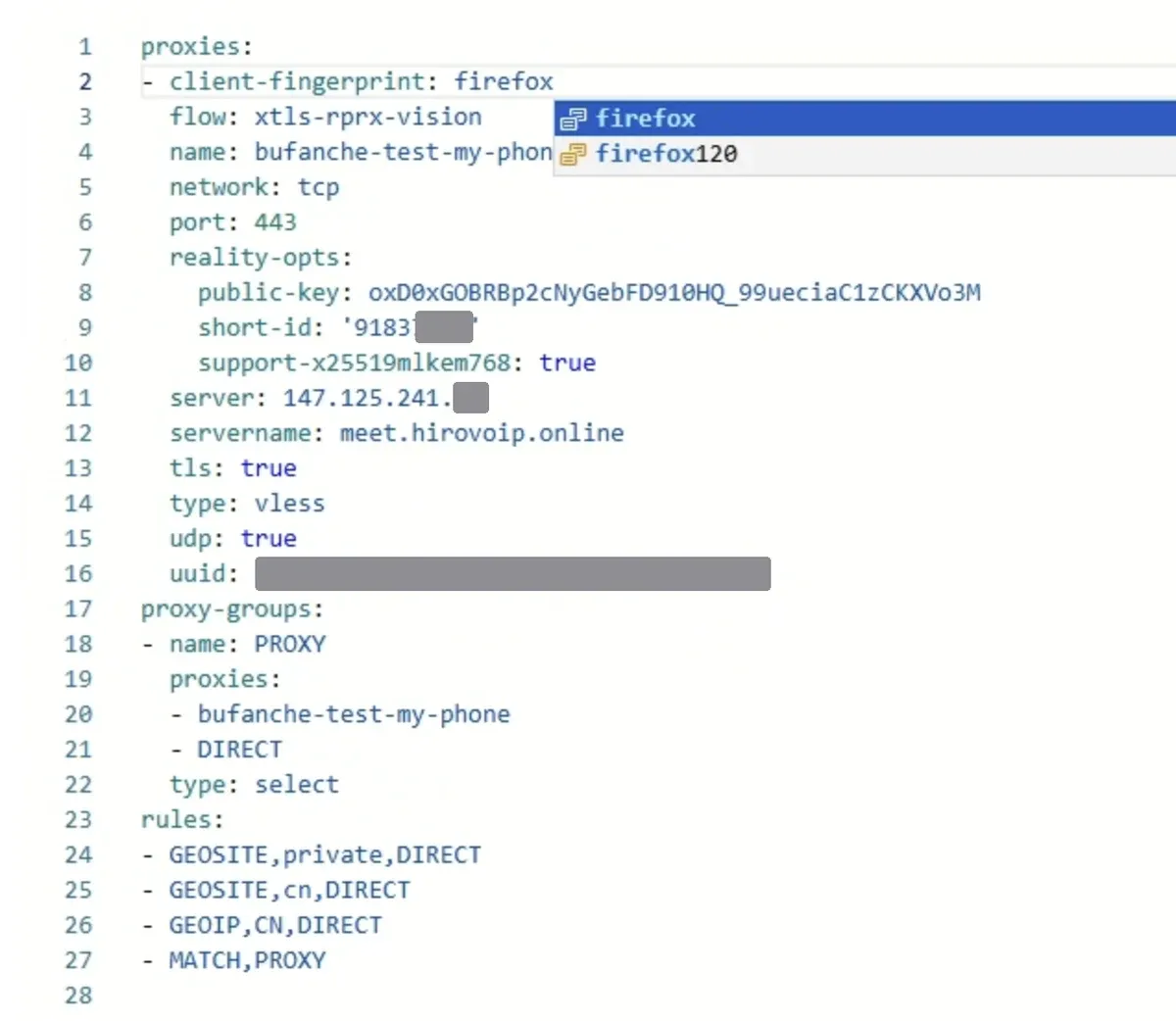The image size is (1176, 1021).
Task: Select the 'firefox' autocomplete suggestion
Action: 865,119
